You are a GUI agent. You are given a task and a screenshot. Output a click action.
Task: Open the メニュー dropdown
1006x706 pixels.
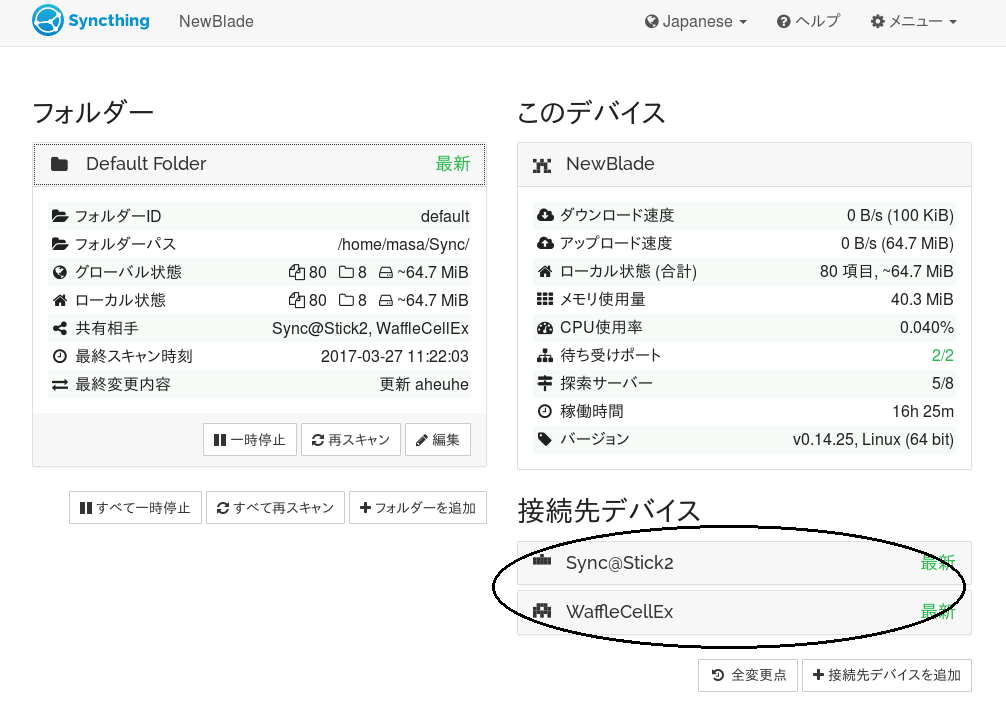[x=914, y=22]
